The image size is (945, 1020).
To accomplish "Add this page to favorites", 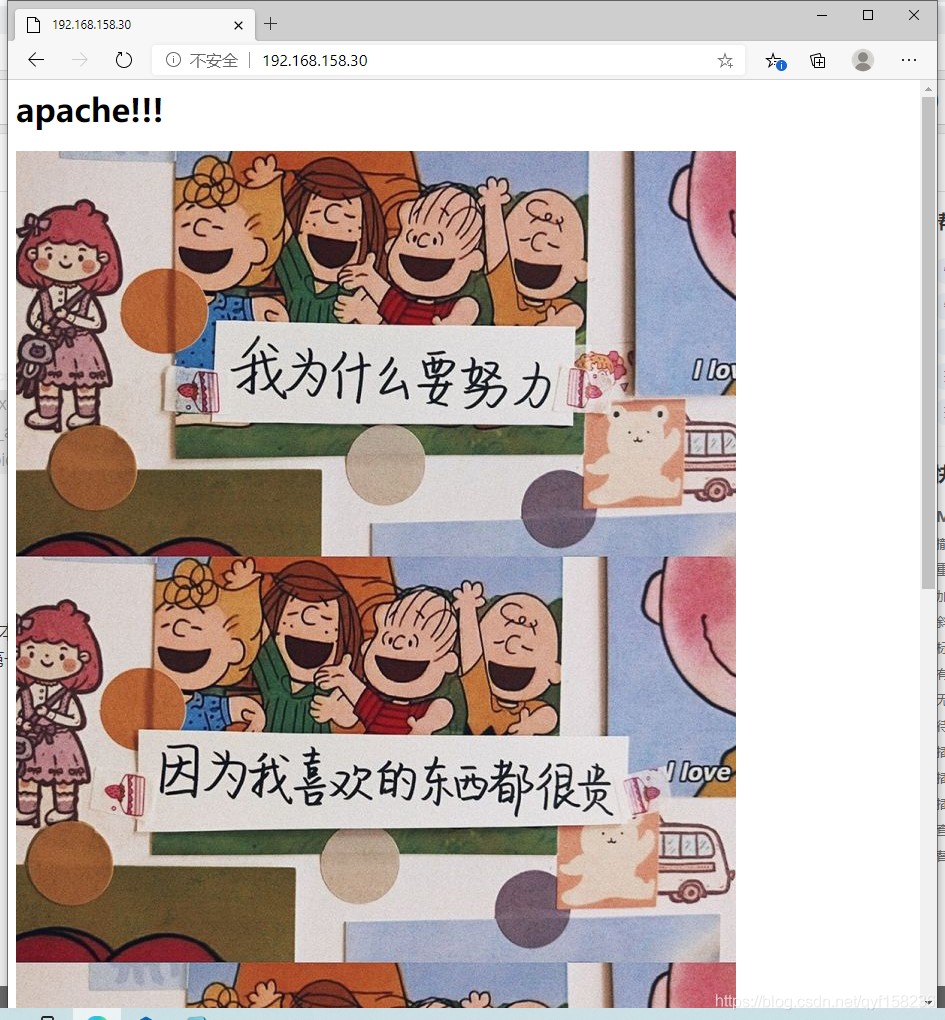I will click(725, 60).
